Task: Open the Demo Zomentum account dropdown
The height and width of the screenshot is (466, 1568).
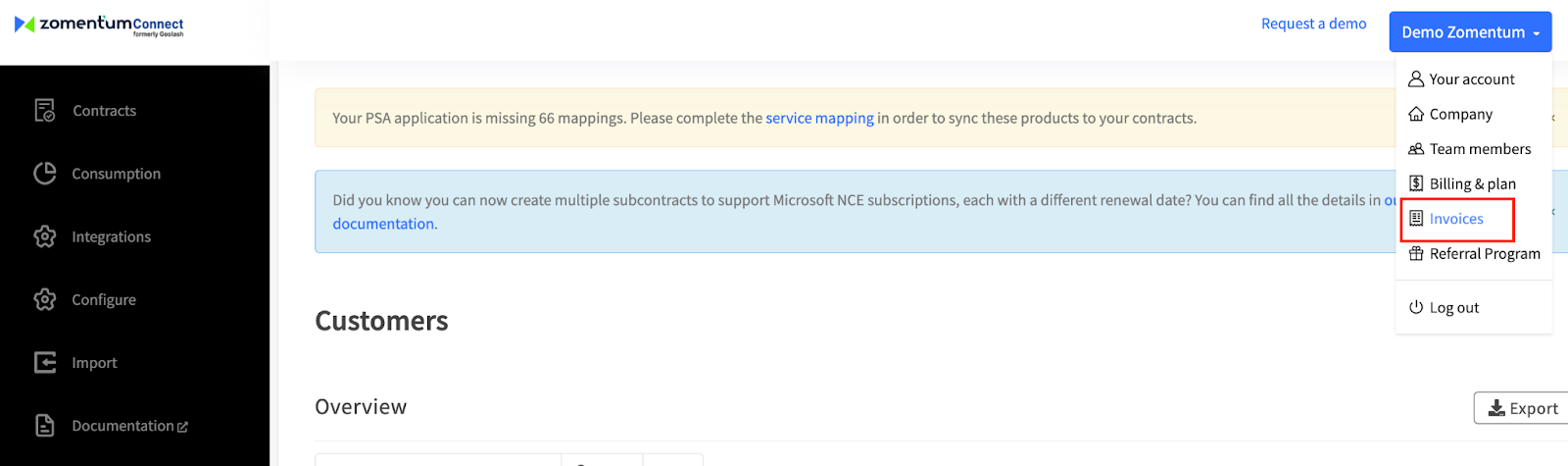Action: (x=1470, y=32)
